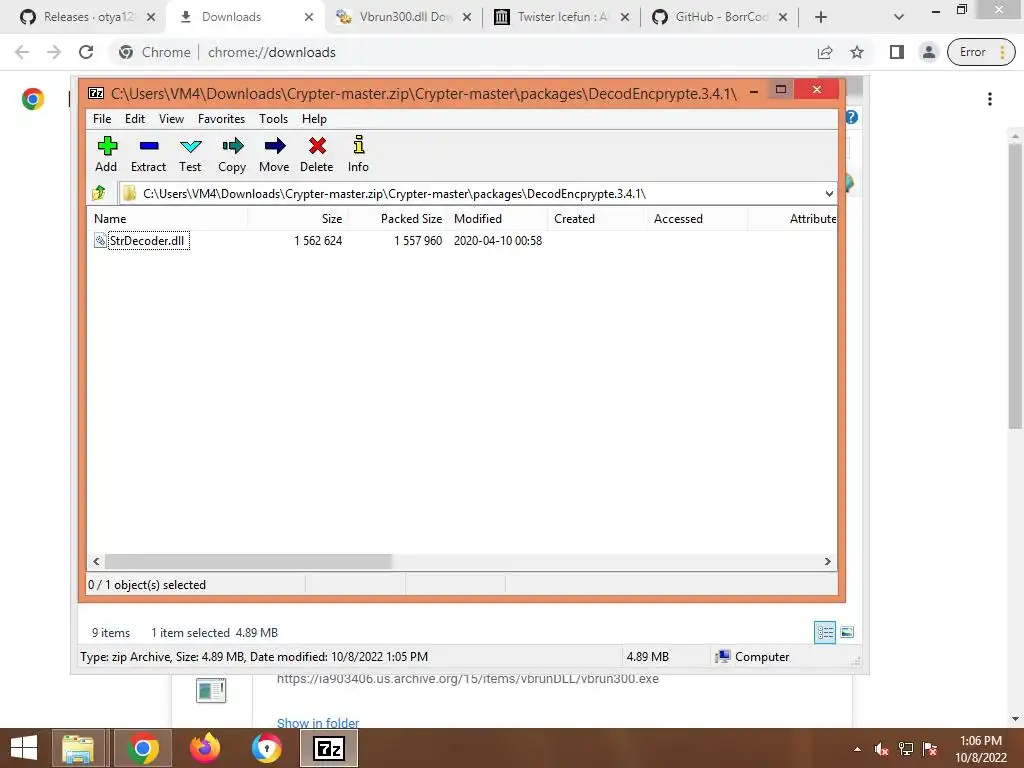Sort by the Name column

click(x=168, y=219)
